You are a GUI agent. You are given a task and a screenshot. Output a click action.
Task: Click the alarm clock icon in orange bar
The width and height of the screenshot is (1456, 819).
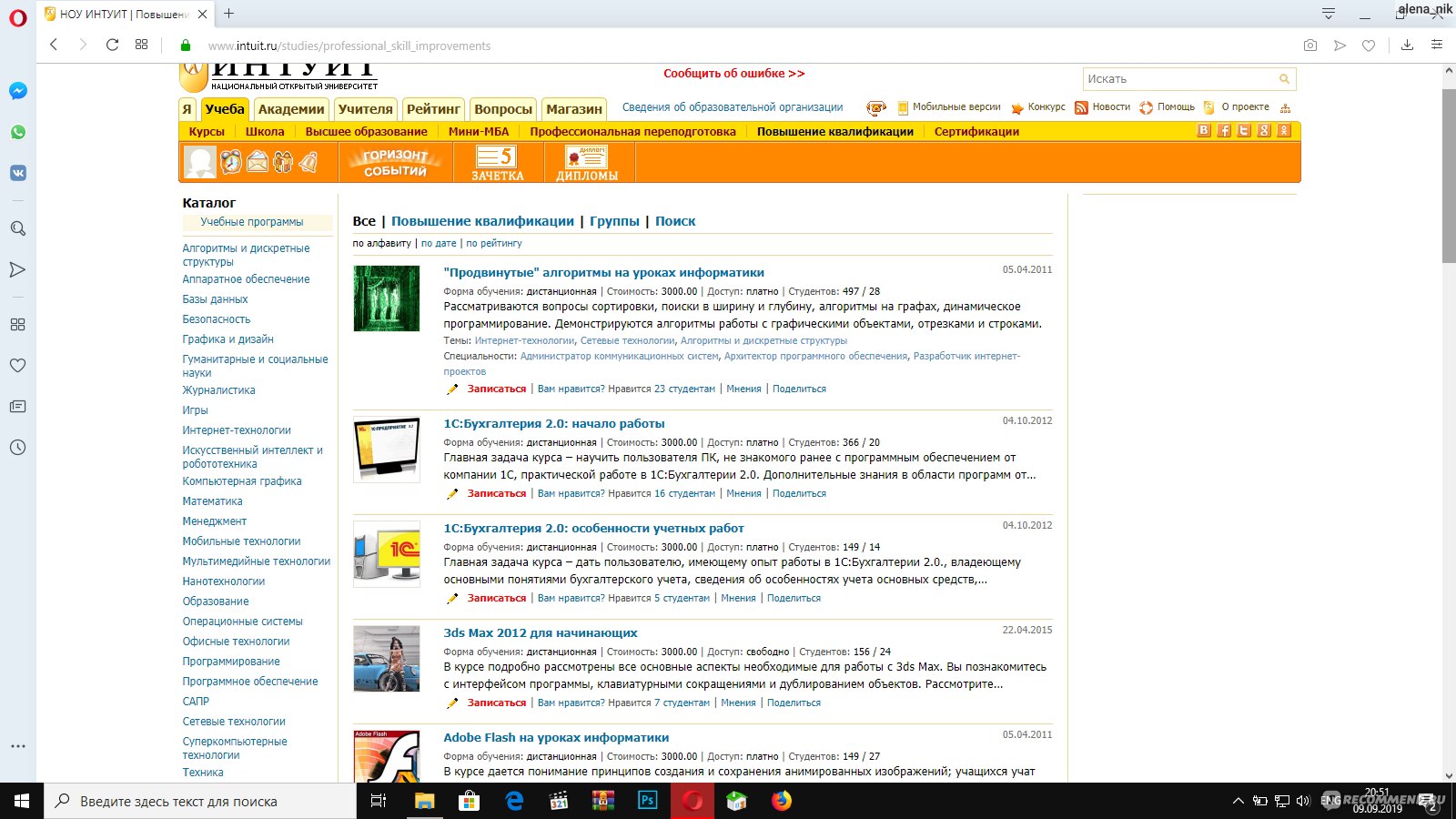(x=231, y=162)
